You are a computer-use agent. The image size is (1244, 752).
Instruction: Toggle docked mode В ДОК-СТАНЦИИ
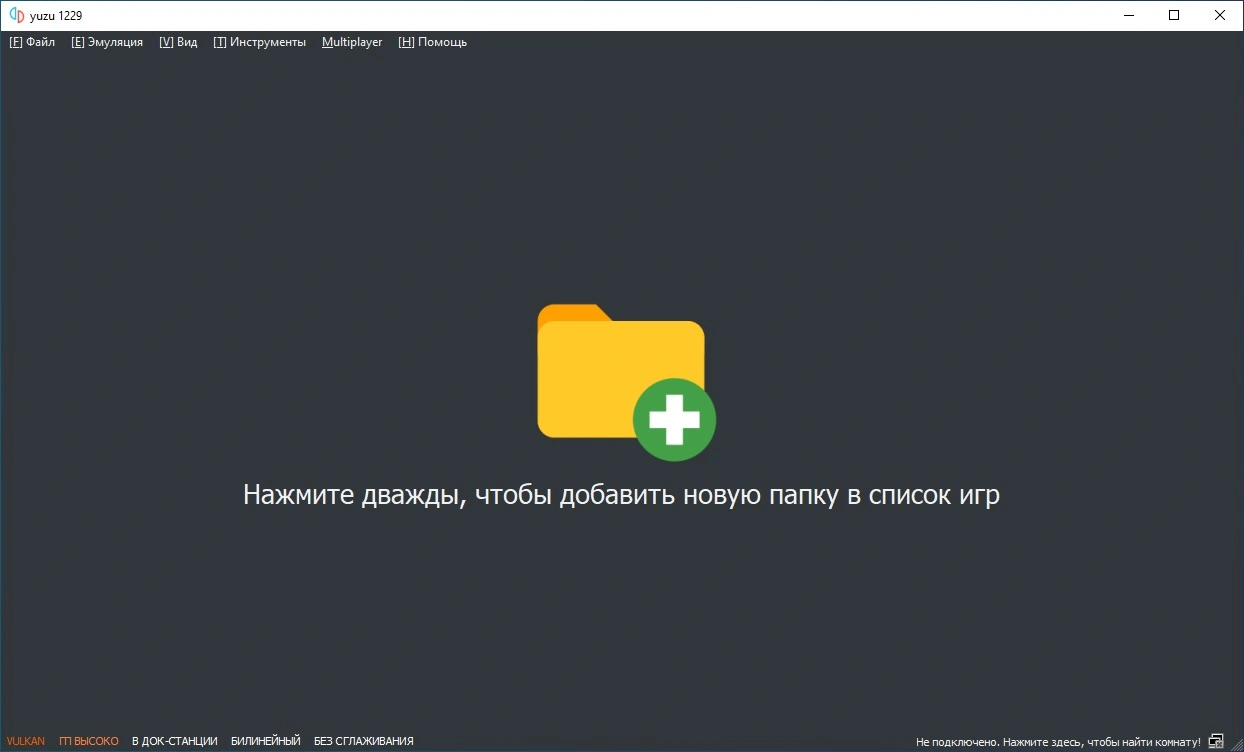click(x=175, y=741)
